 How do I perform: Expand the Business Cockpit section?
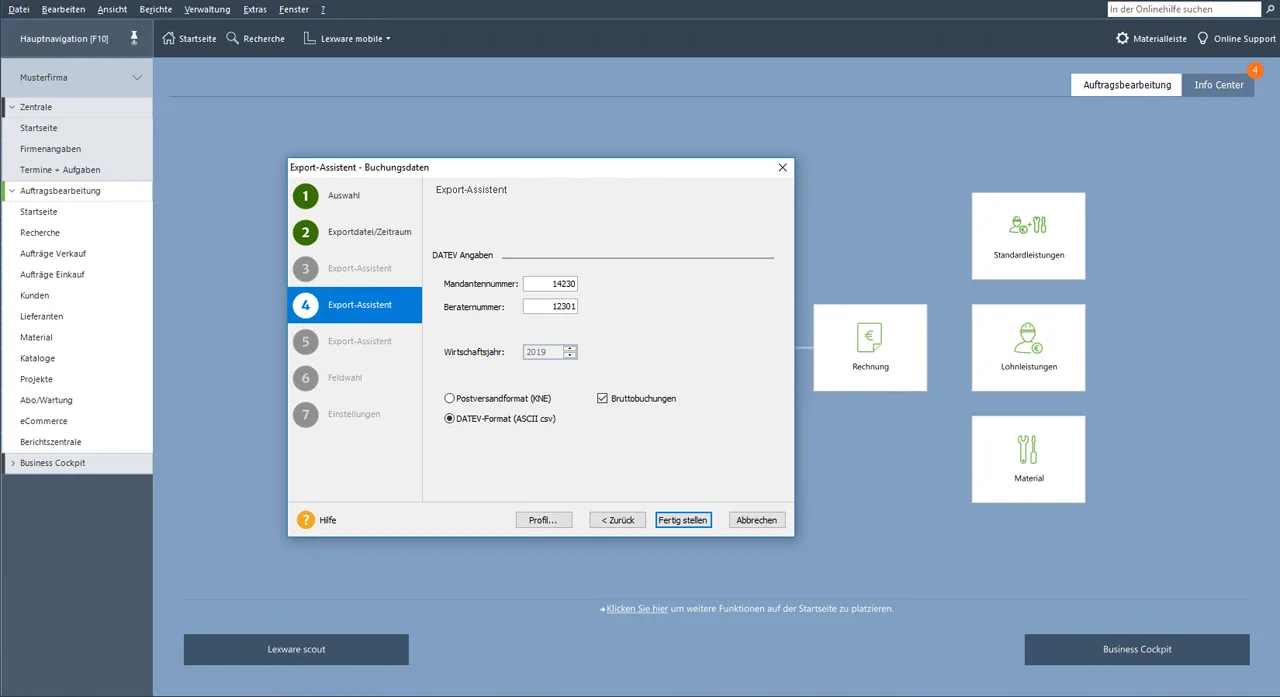point(12,463)
